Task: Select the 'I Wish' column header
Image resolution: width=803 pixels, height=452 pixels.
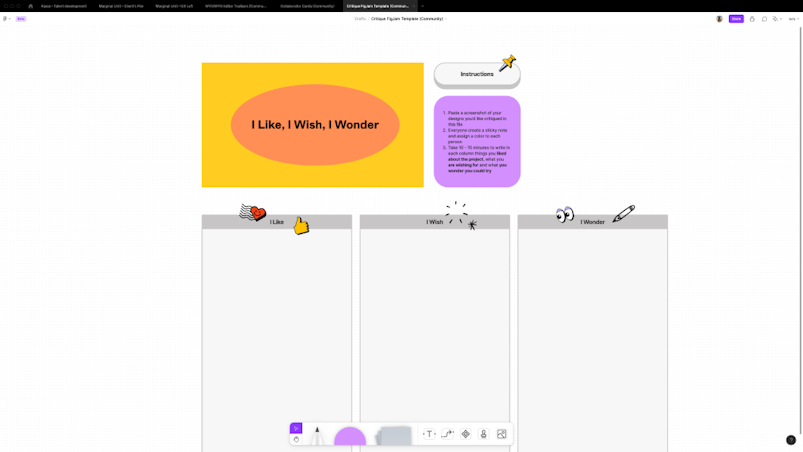Action: (434, 222)
